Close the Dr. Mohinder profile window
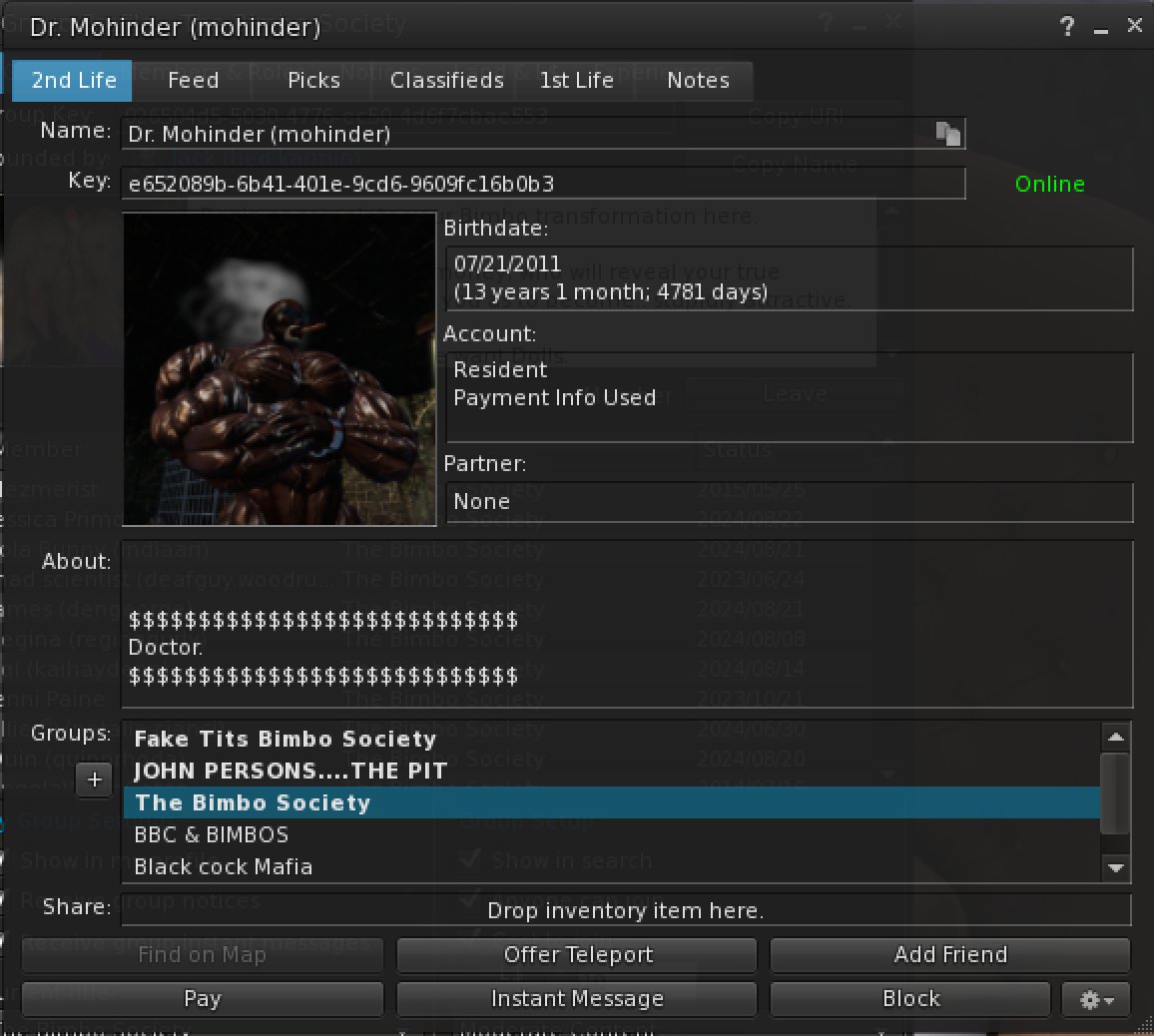Screen dimensions: 1154x1036 1135,25
